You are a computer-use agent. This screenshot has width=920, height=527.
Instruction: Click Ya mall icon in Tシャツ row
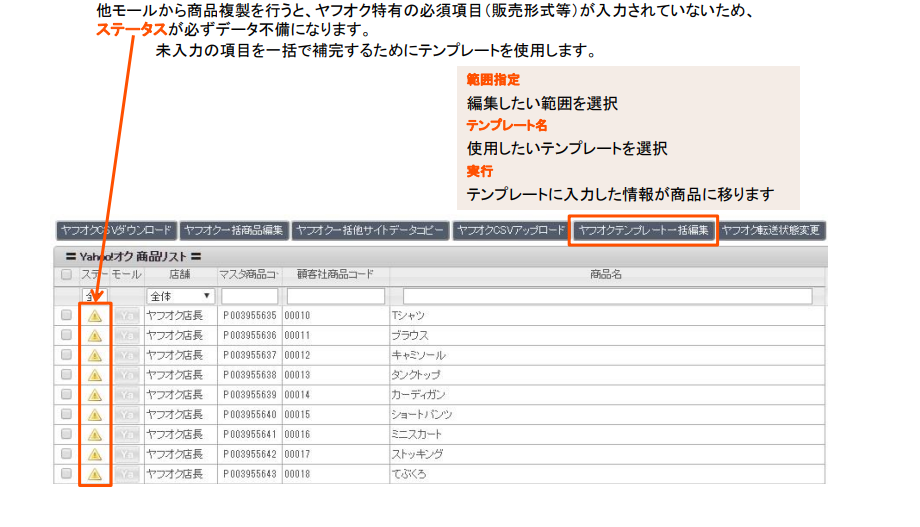[127, 316]
